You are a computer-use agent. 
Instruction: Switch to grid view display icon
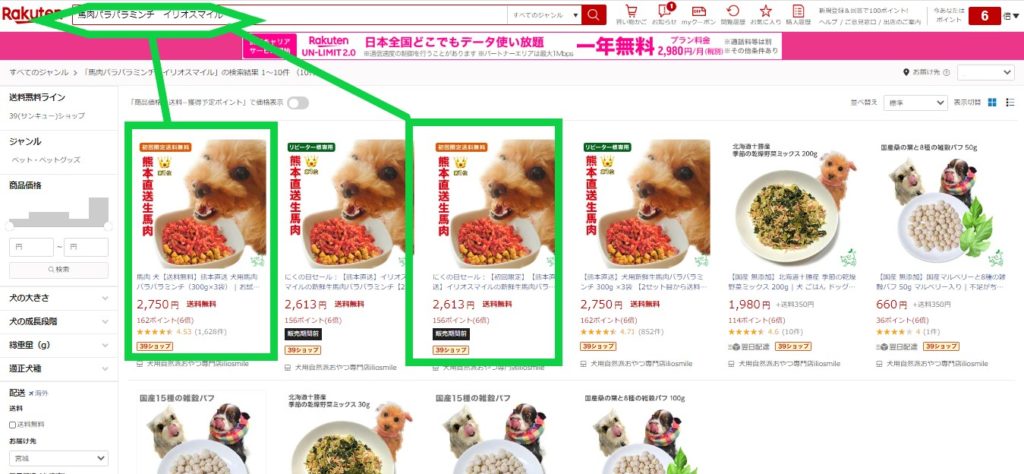coord(992,103)
